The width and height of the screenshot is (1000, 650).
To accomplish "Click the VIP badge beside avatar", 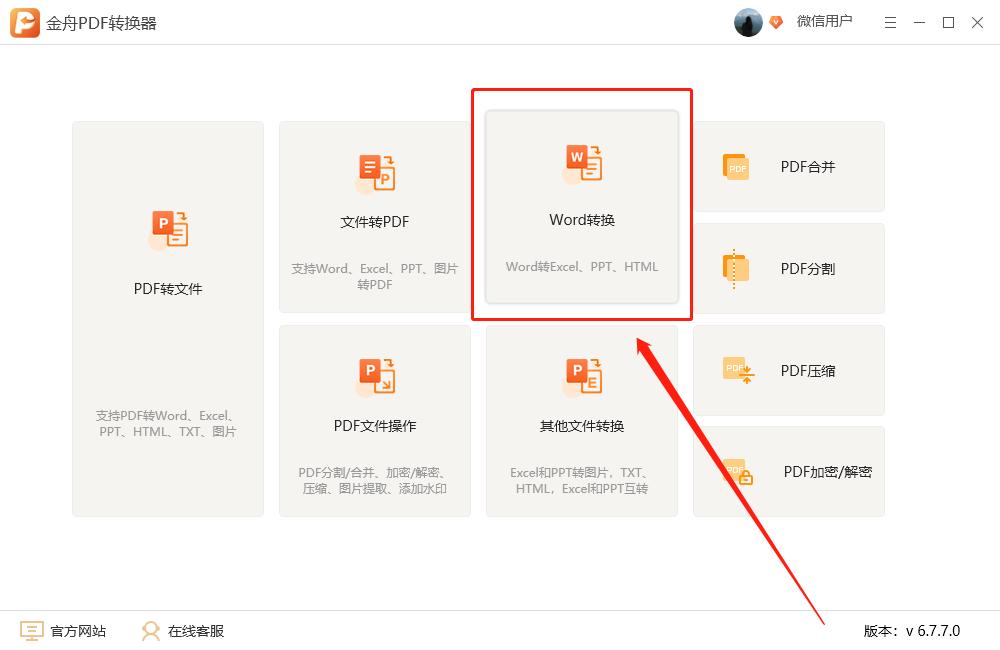I will (x=776, y=22).
